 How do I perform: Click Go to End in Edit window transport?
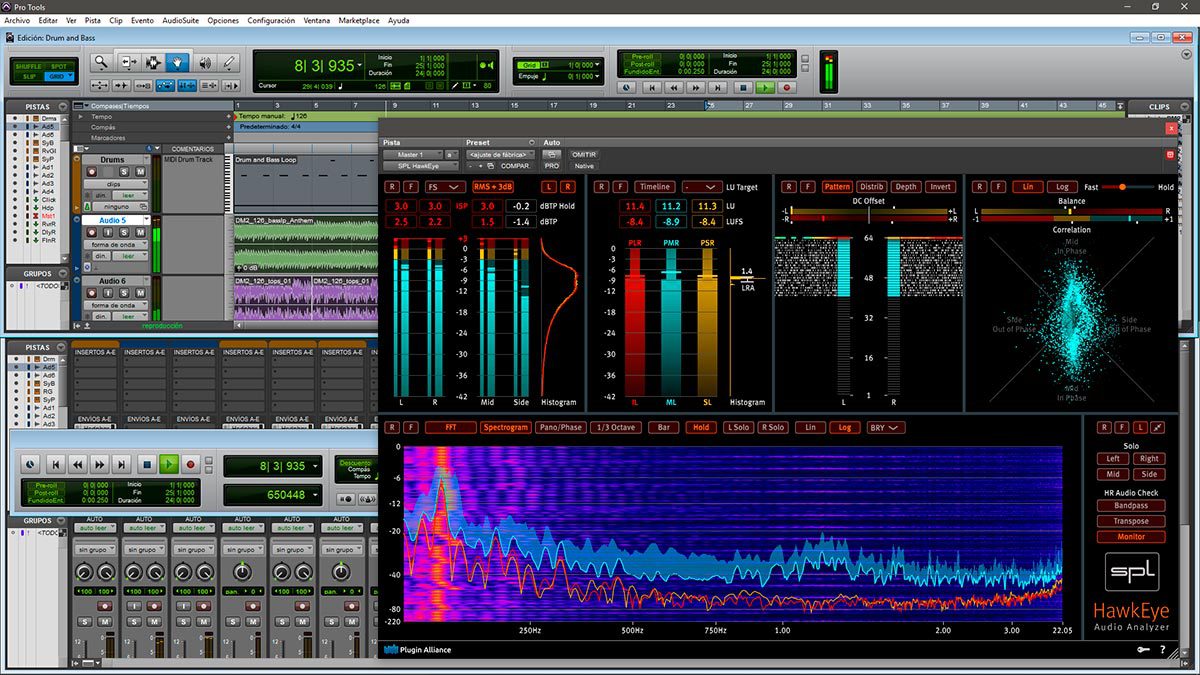coord(720,87)
